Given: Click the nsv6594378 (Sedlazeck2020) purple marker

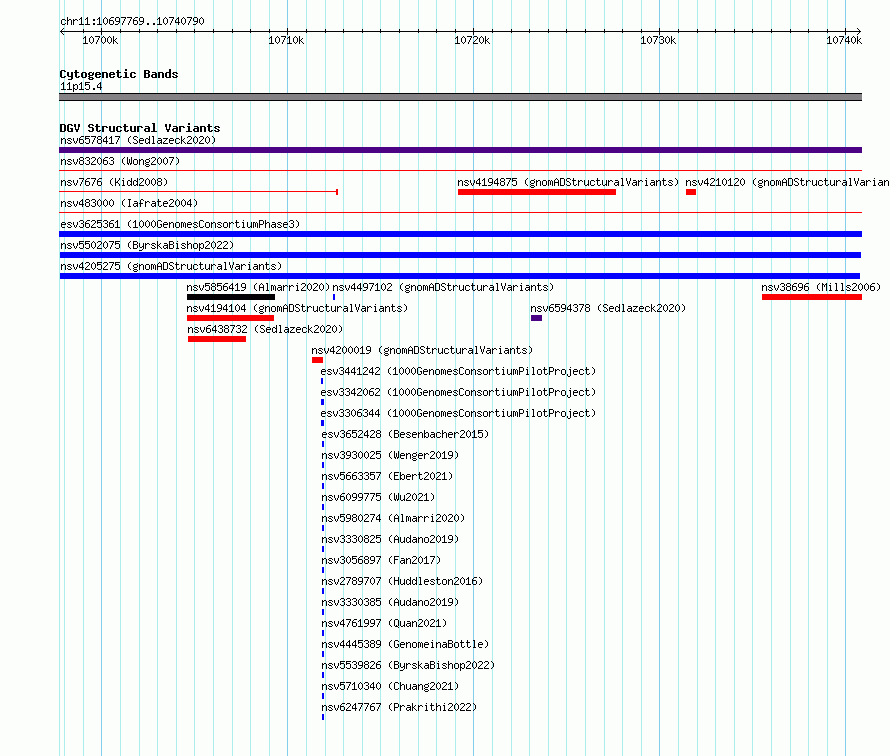Looking at the screenshot, I should point(536,318).
